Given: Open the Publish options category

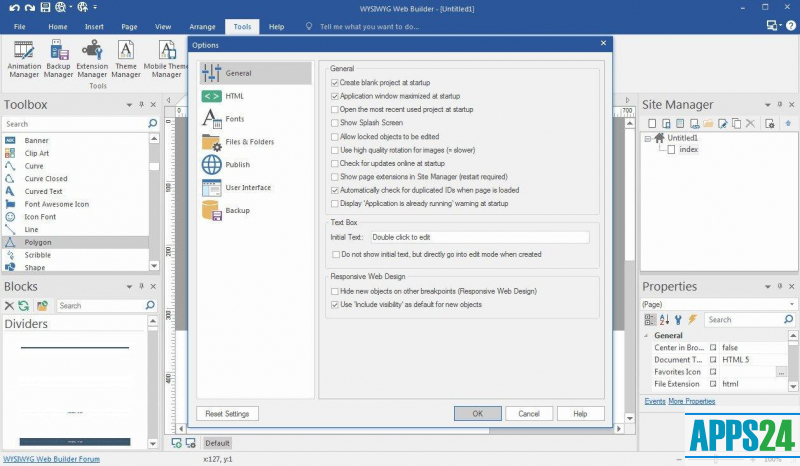Looking at the screenshot, I should (237, 165).
